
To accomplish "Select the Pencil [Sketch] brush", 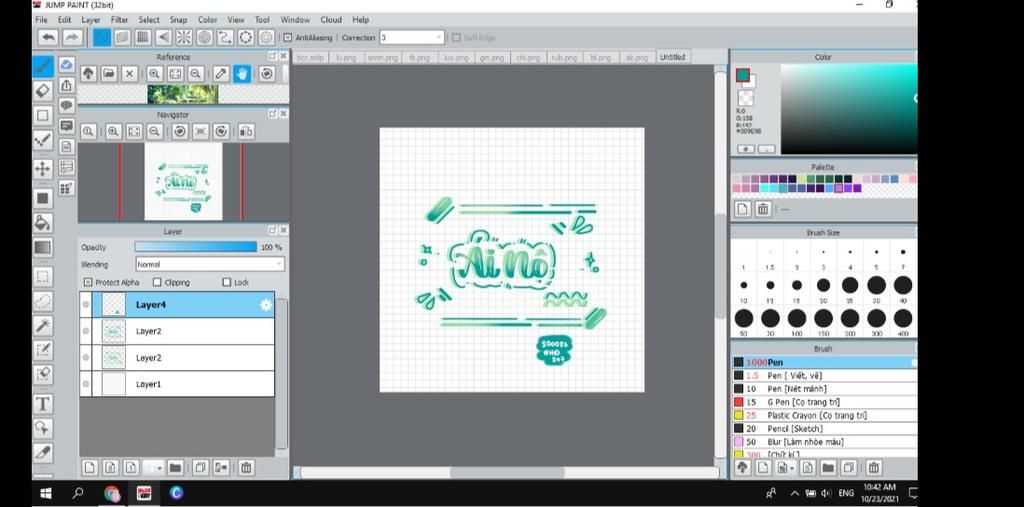I will click(824, 429).
